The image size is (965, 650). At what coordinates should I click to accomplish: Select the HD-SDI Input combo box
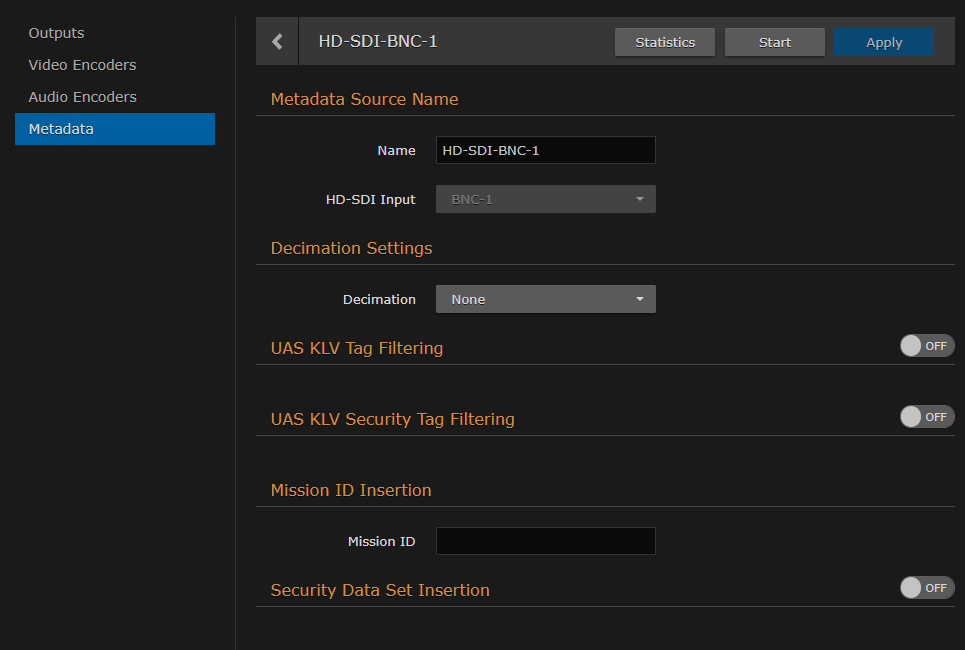[545, 198]
